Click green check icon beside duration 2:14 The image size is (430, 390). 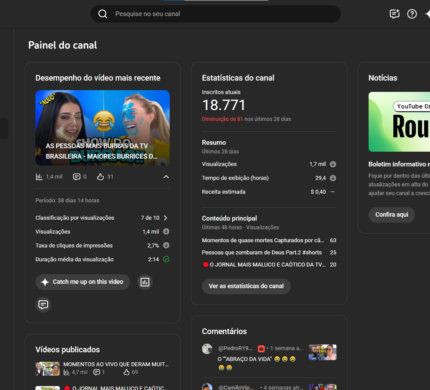(x=166, y=259)
